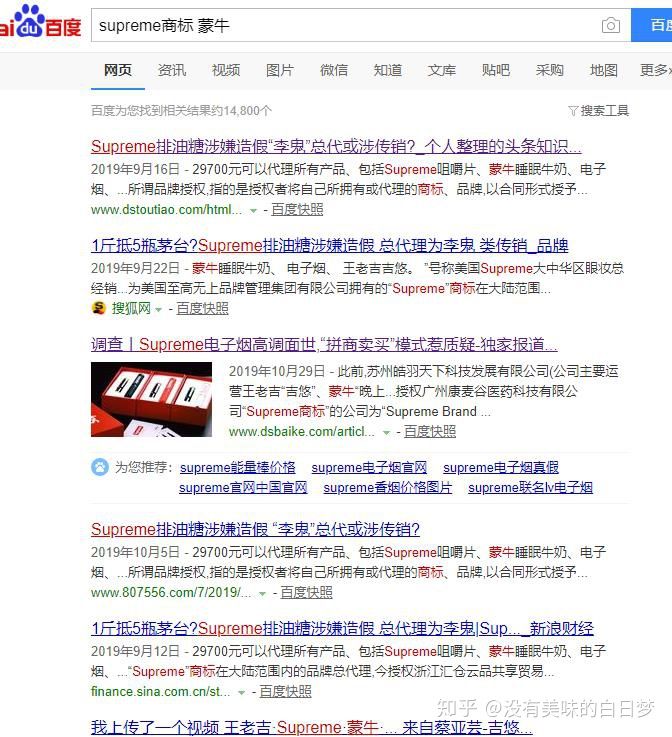Image resolution: width=672 pixels, height=737 pixels.
Task: Open 百度快照 for finance.sina.com.cn result
Action: [x=286, y=692]
